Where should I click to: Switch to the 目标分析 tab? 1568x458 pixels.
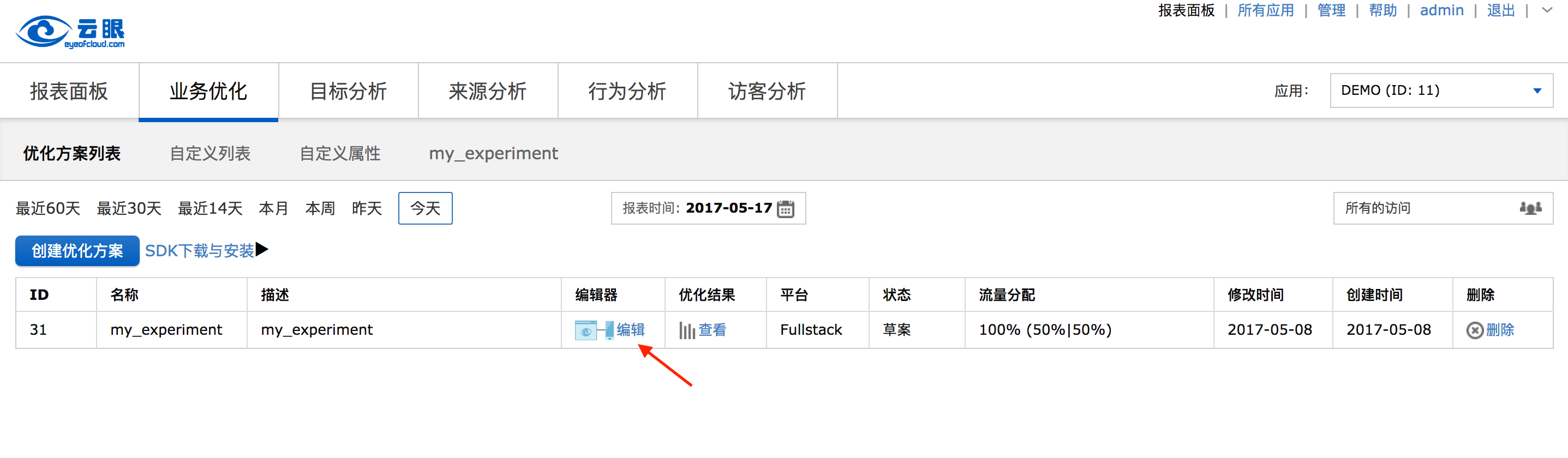coord(348,91)
